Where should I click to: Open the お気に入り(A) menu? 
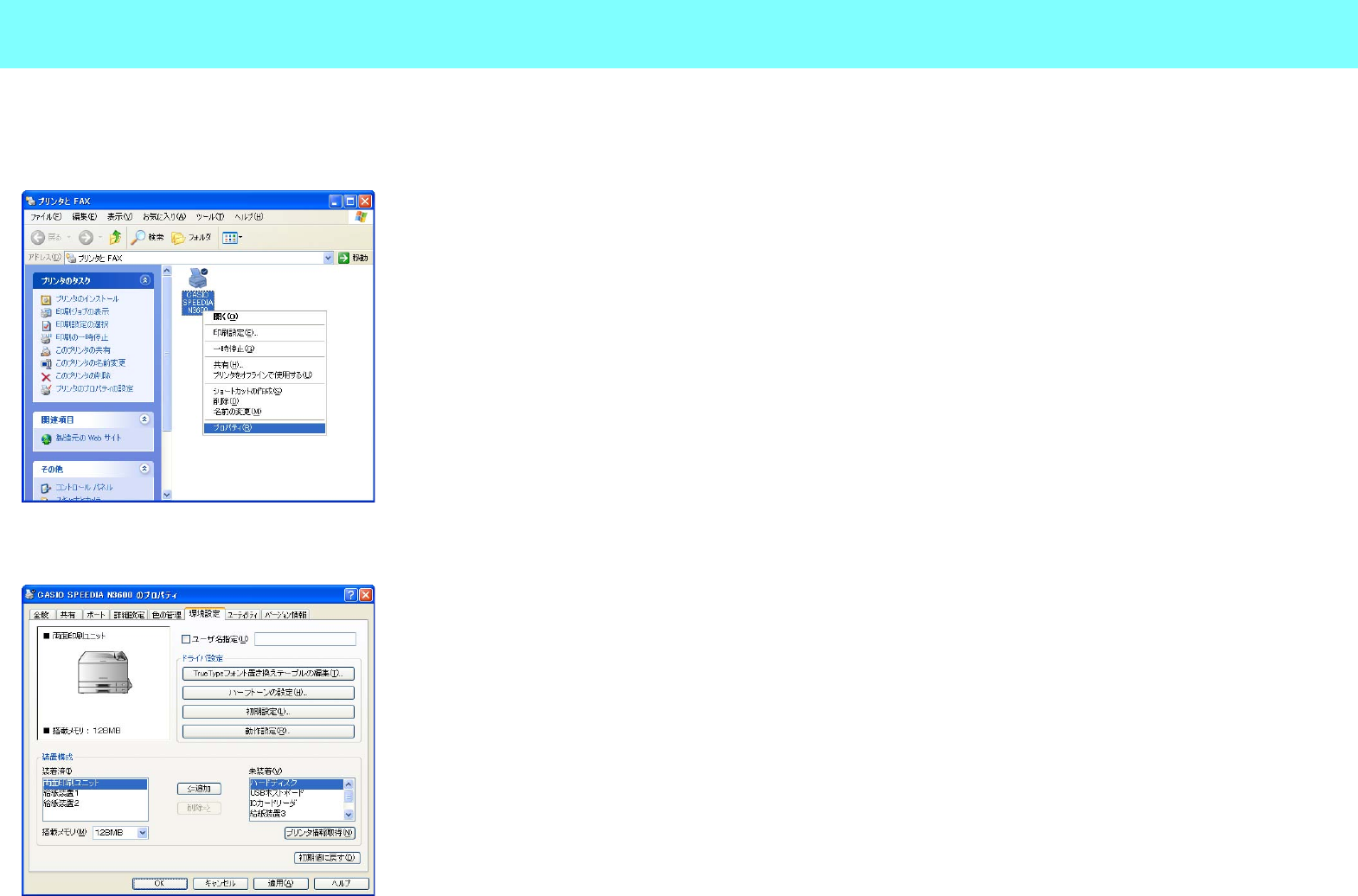coord(164,217)
